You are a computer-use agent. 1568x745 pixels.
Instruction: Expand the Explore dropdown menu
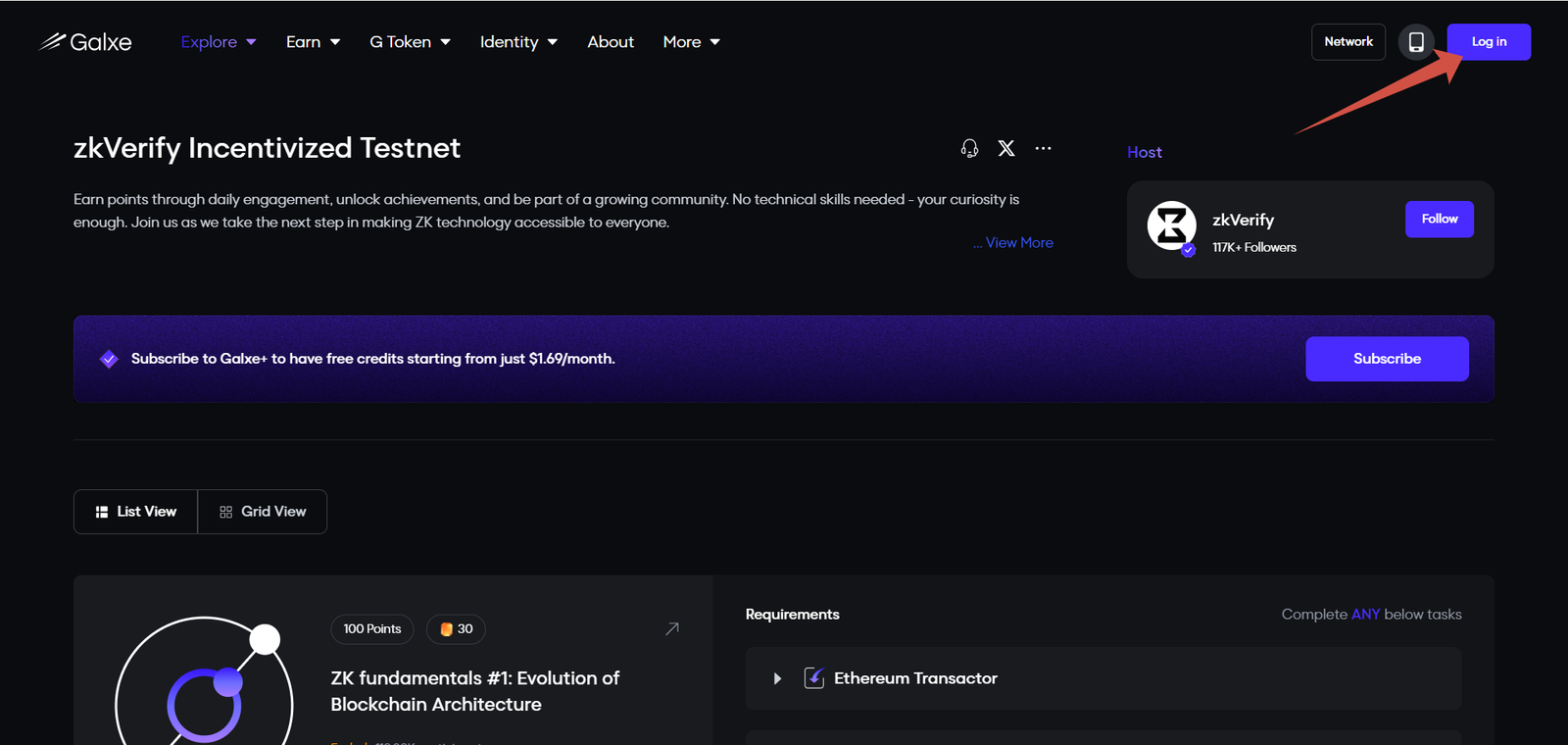[x=219, y=42]
